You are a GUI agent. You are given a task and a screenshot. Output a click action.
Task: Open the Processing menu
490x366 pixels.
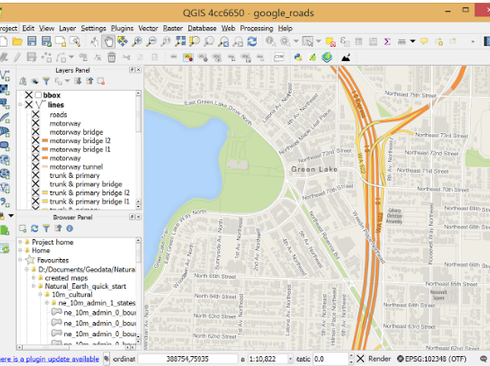point(256,28)
